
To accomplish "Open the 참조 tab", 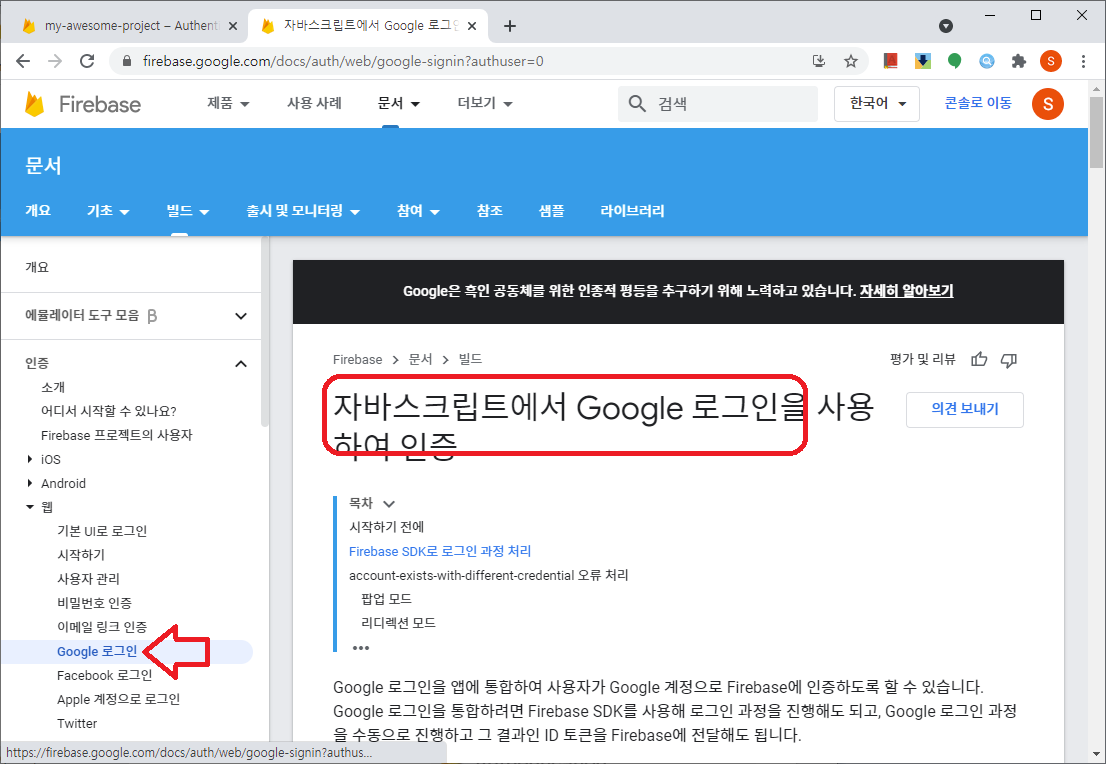I will tap(490, 211).
